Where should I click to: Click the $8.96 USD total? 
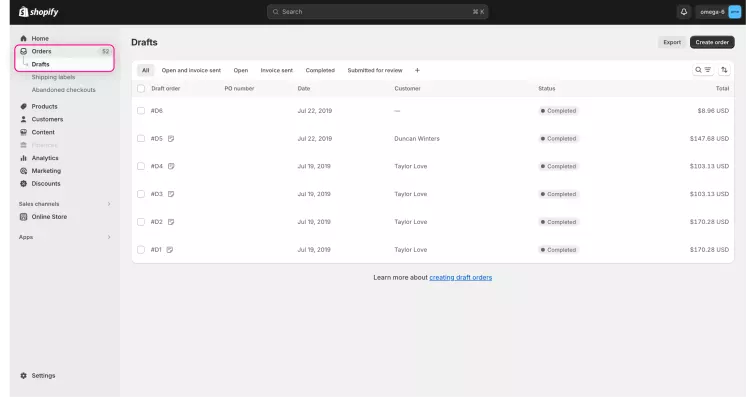point(713,110)
